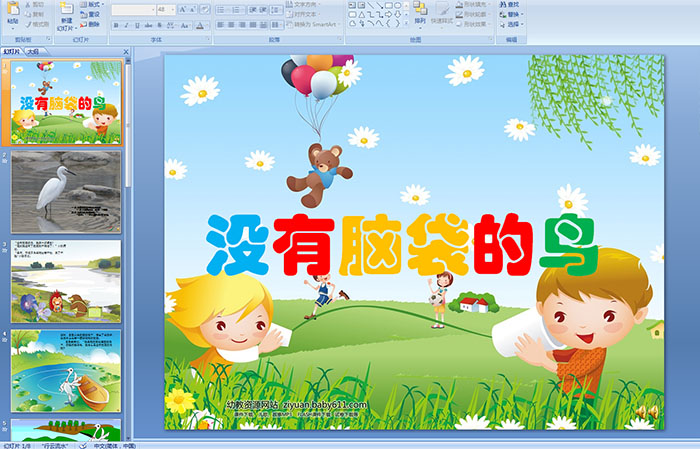
Task: Select the white egret slide thumbnail
Action: (x=66, y=191)
